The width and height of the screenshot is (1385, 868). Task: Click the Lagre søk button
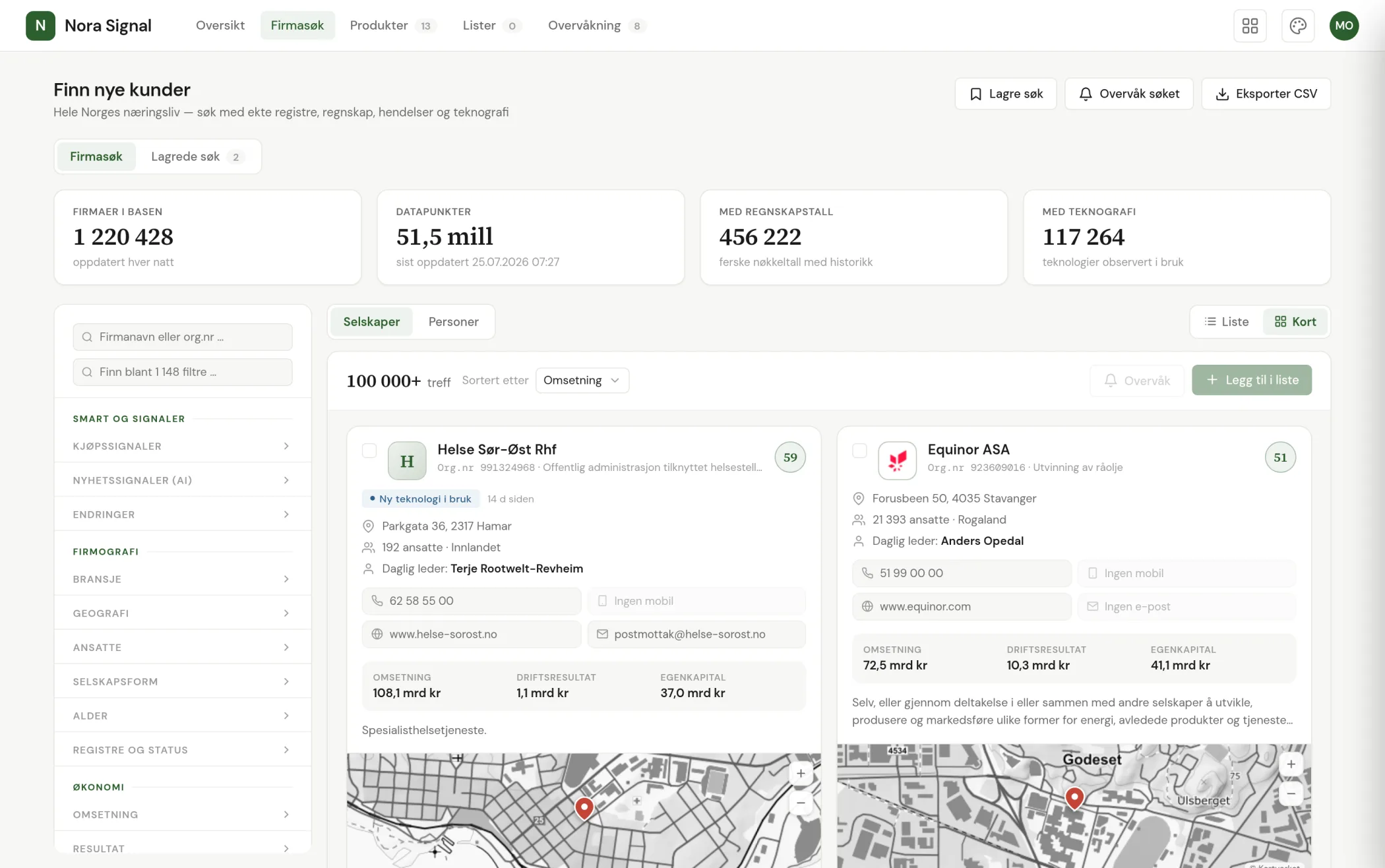[x=1006, y=94]
